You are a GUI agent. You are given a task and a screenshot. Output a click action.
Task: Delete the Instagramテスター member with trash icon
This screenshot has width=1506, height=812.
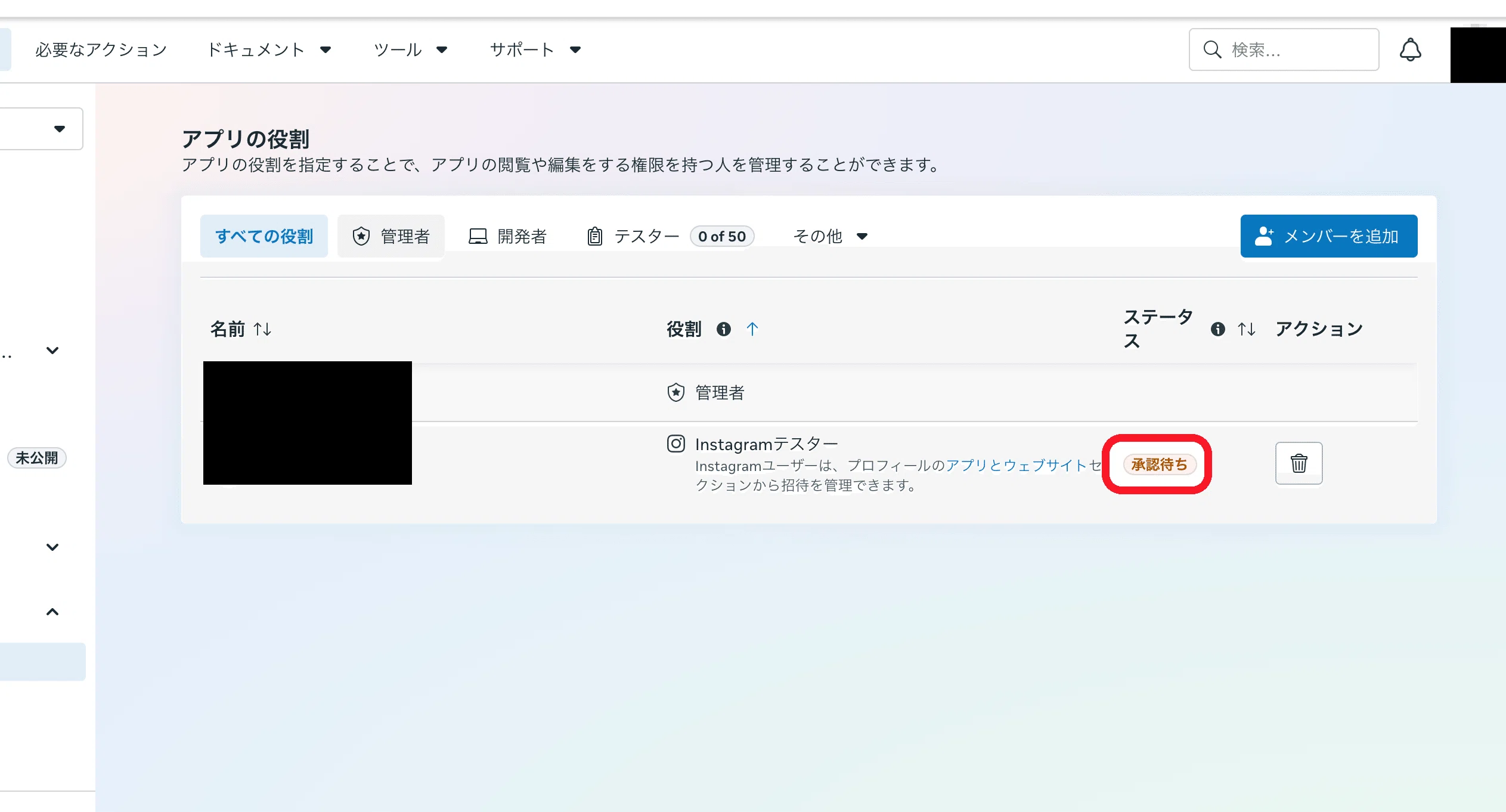(1299, 463)
